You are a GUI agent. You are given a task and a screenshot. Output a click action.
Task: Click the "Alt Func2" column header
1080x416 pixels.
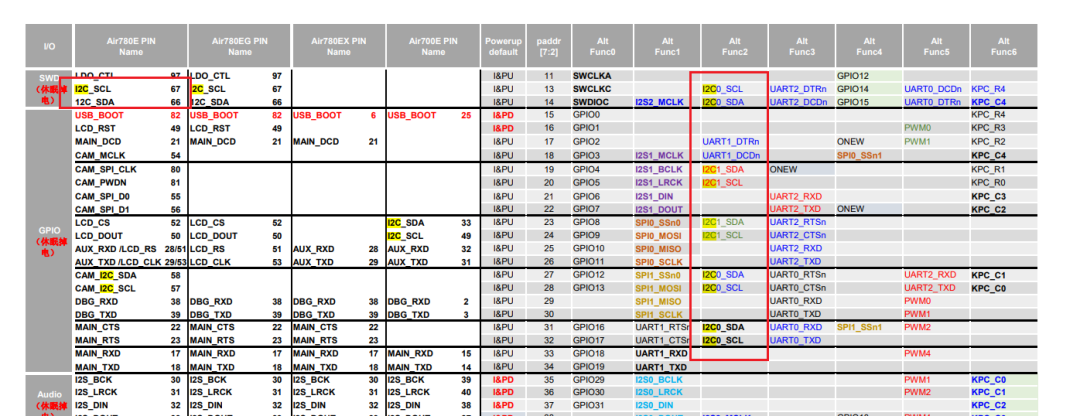point(735,47)
